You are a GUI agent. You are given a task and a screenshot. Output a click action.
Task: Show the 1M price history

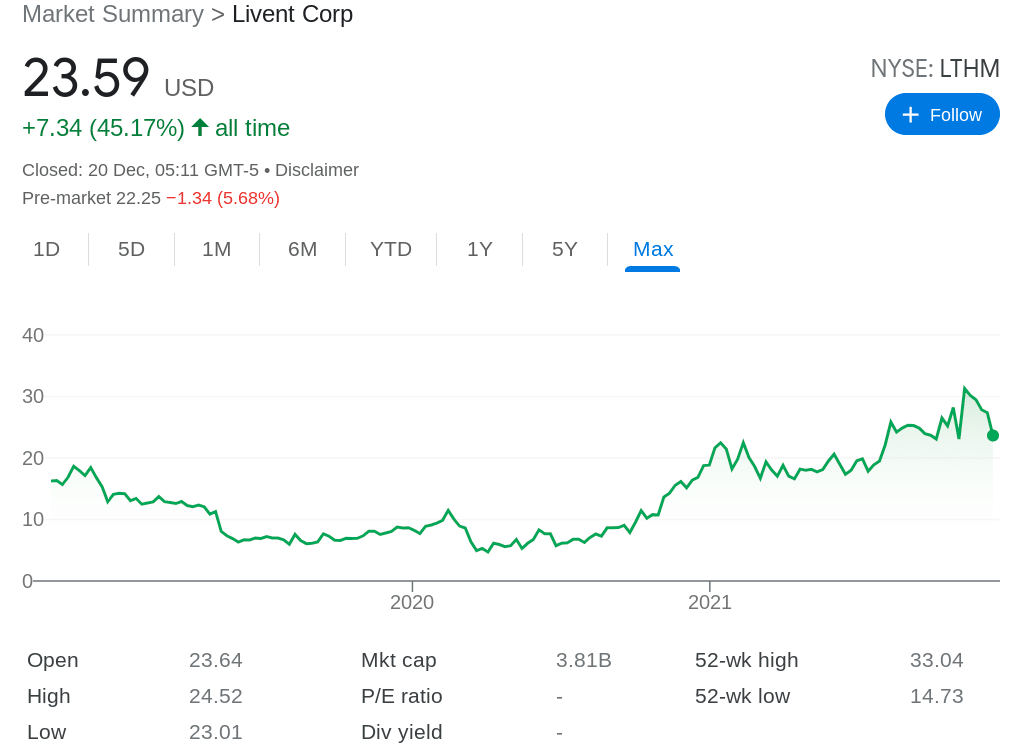pos(216,249)
